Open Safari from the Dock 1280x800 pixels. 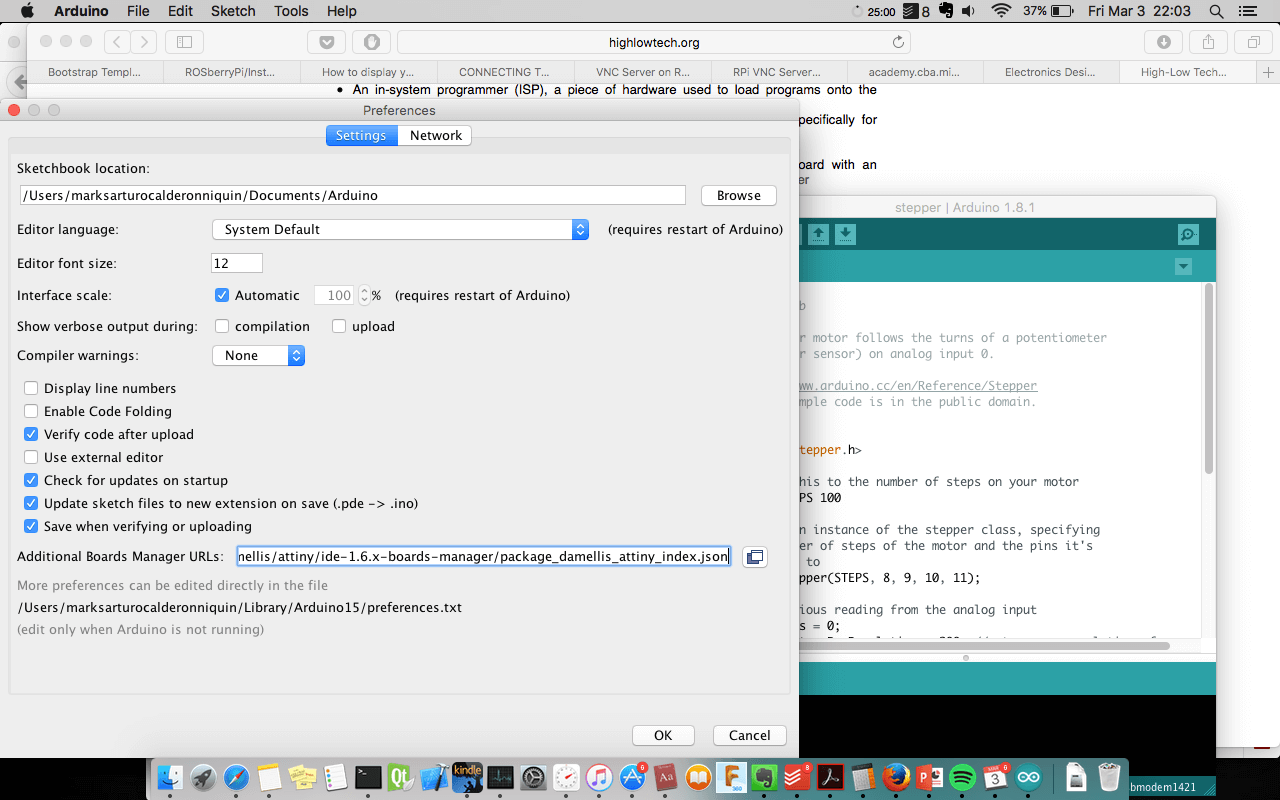coord(236,777)
